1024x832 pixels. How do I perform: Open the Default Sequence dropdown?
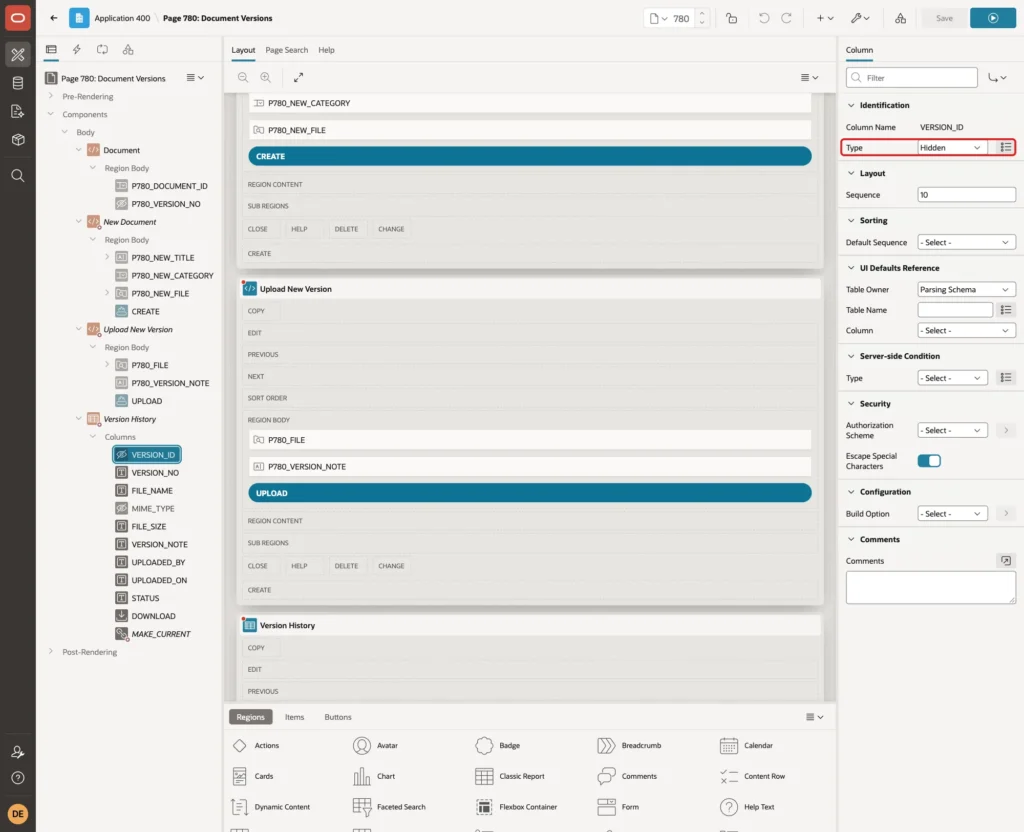tap(966, 242)
